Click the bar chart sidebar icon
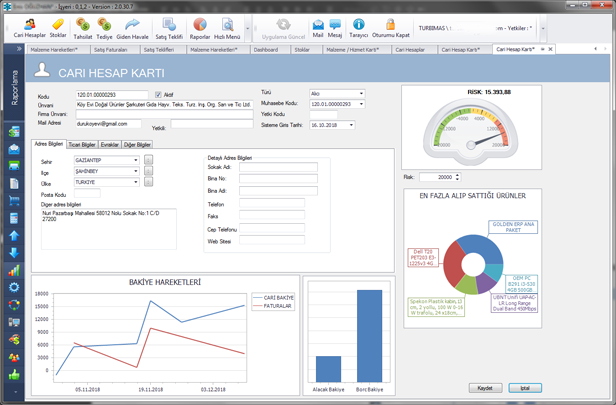This screenshot has height=405, width=616. [x=14, y=270]
